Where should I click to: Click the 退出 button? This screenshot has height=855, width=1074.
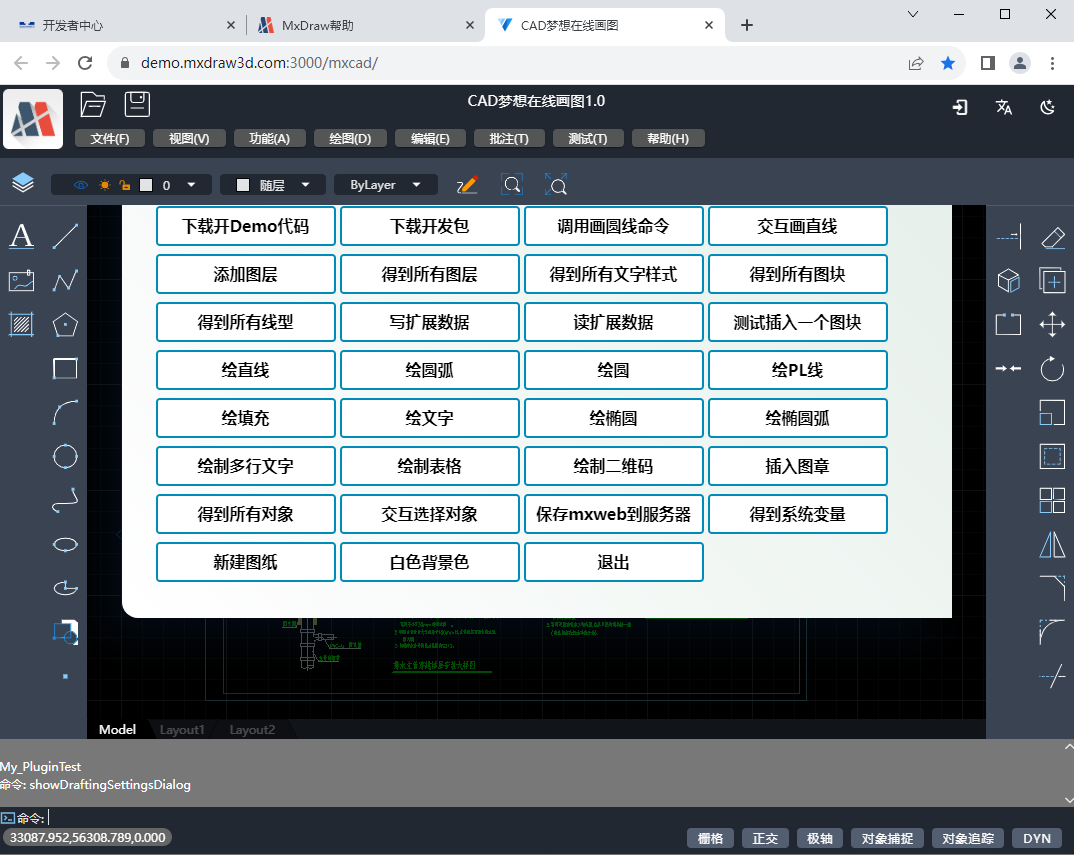coord(613,562)
